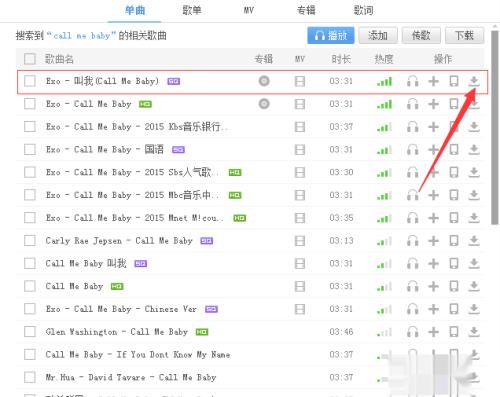Click the 时长 column header

coord(341,59)
